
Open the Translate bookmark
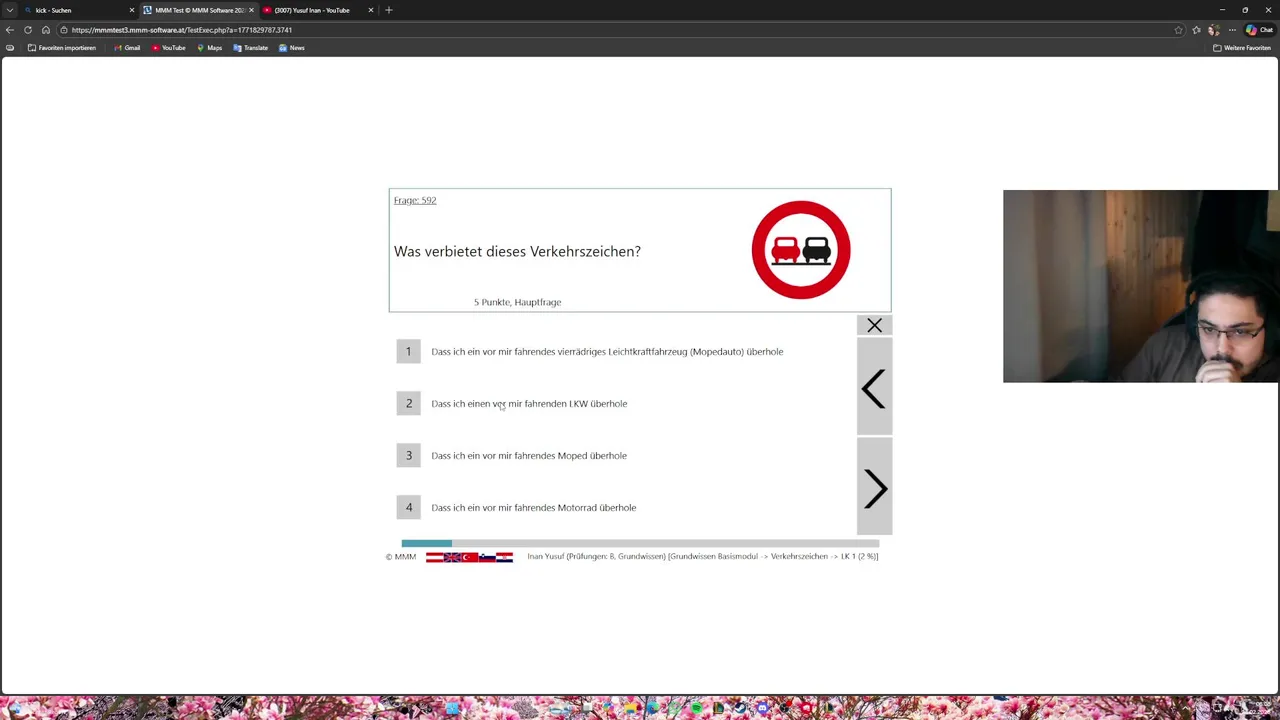click(x=251, y=48)
